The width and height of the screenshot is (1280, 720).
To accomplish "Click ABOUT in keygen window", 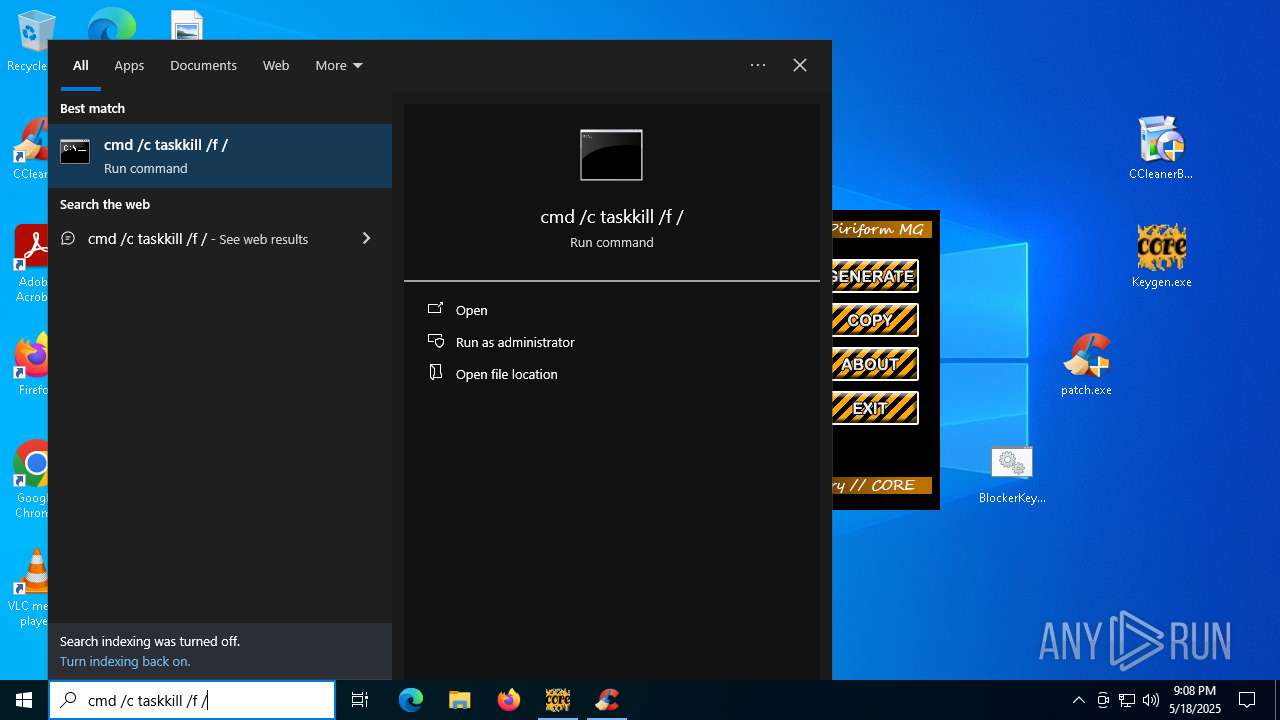I will coord(875,364).
